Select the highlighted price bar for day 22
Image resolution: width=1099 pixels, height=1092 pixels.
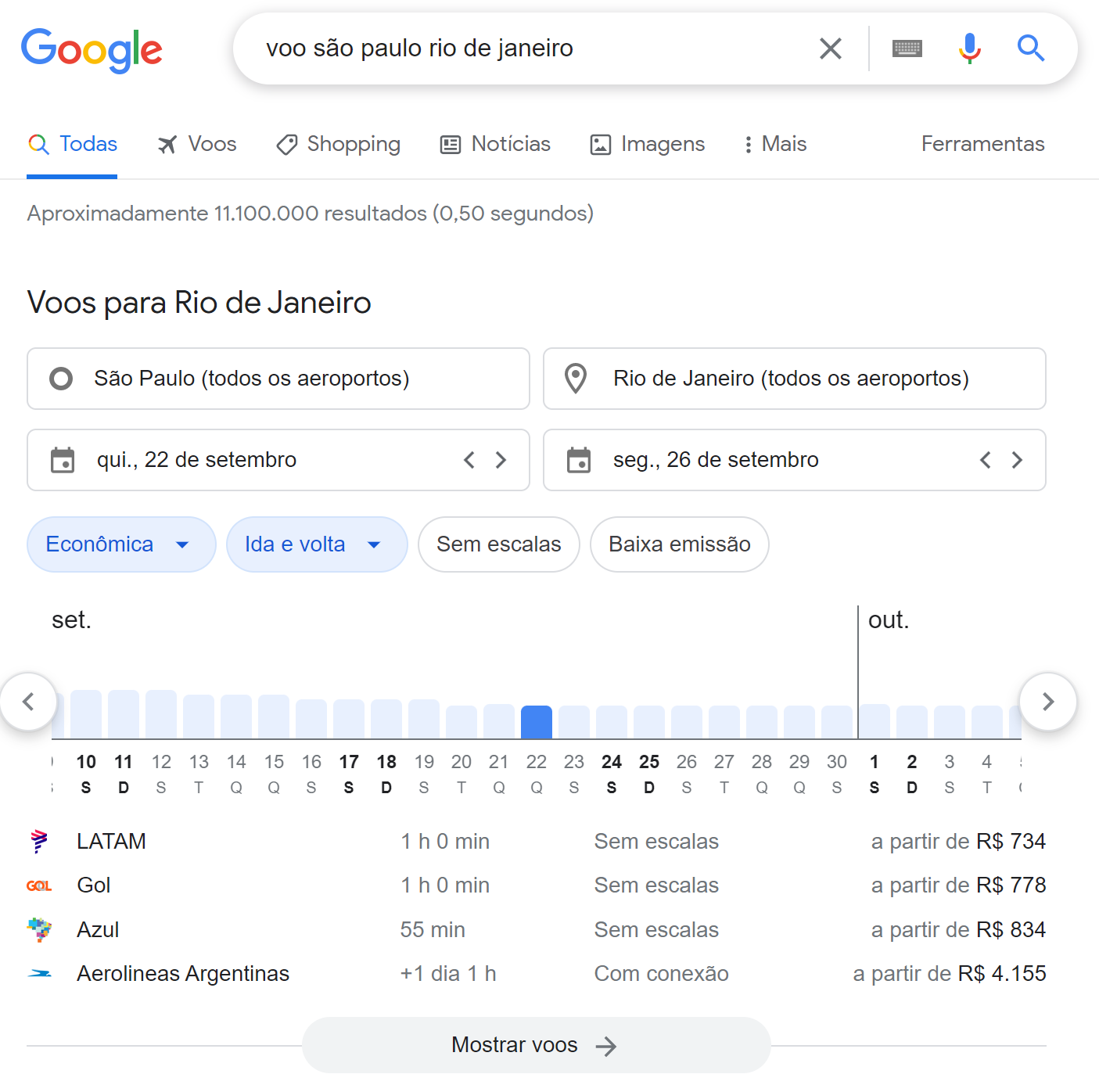pos(537,722)
